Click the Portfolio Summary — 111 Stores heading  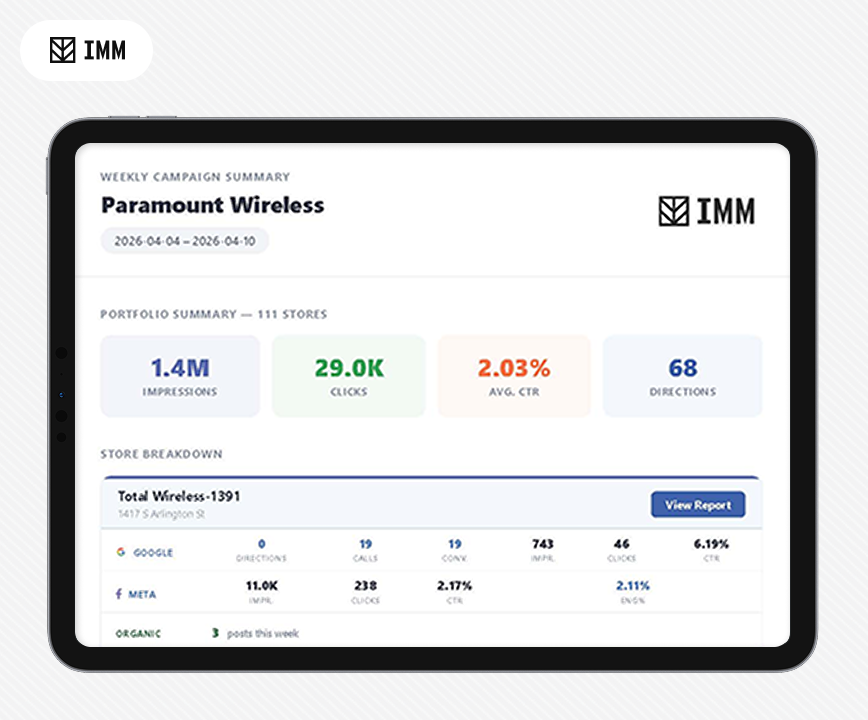[x=214, y=314]
